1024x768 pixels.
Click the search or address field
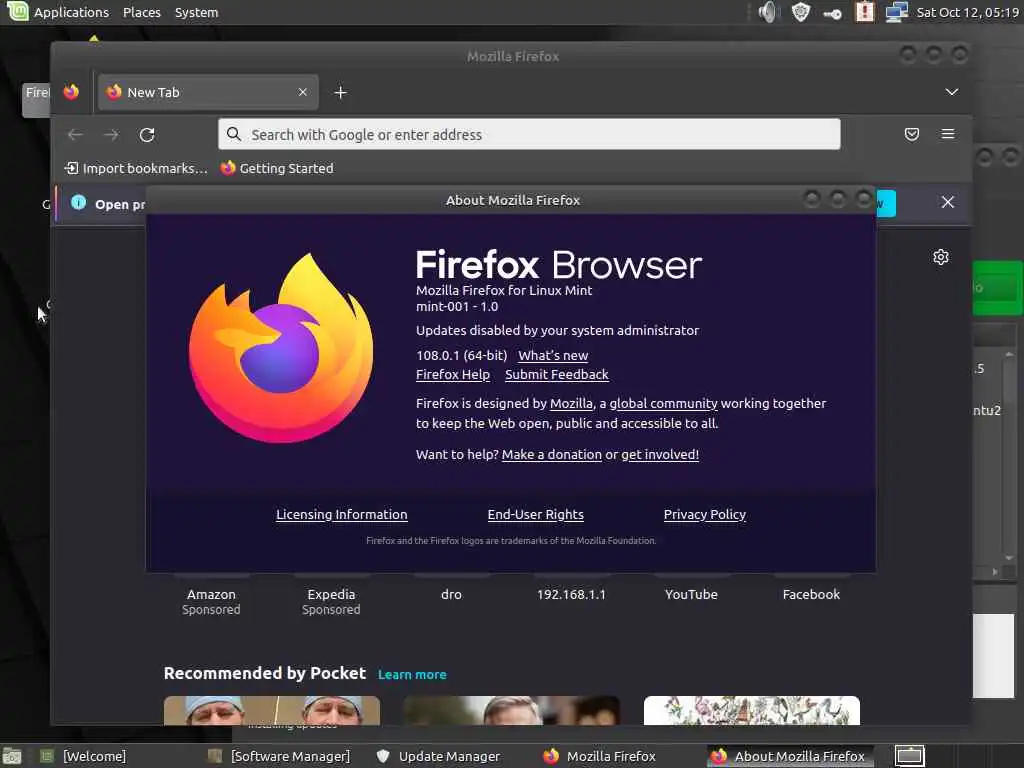pyautogui.click(x=529, y=135)
